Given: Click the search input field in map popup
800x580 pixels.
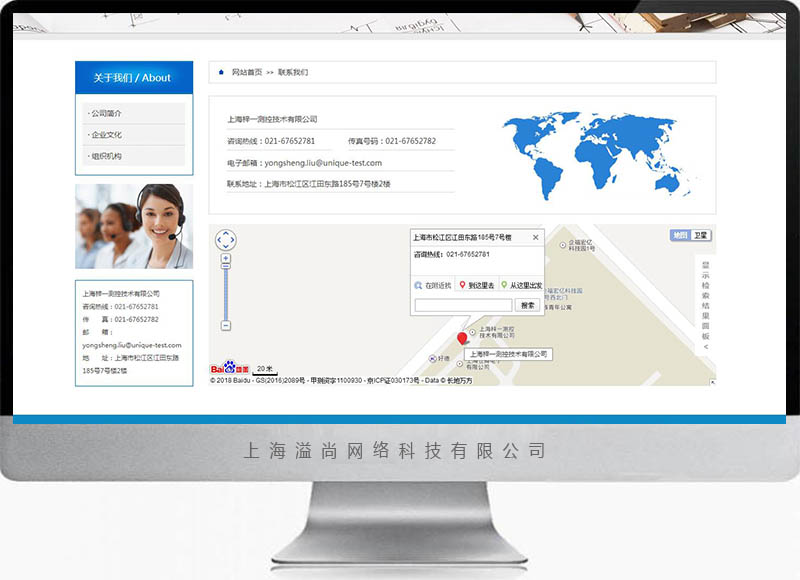Looking at the screenshot, I should point(463,305).
